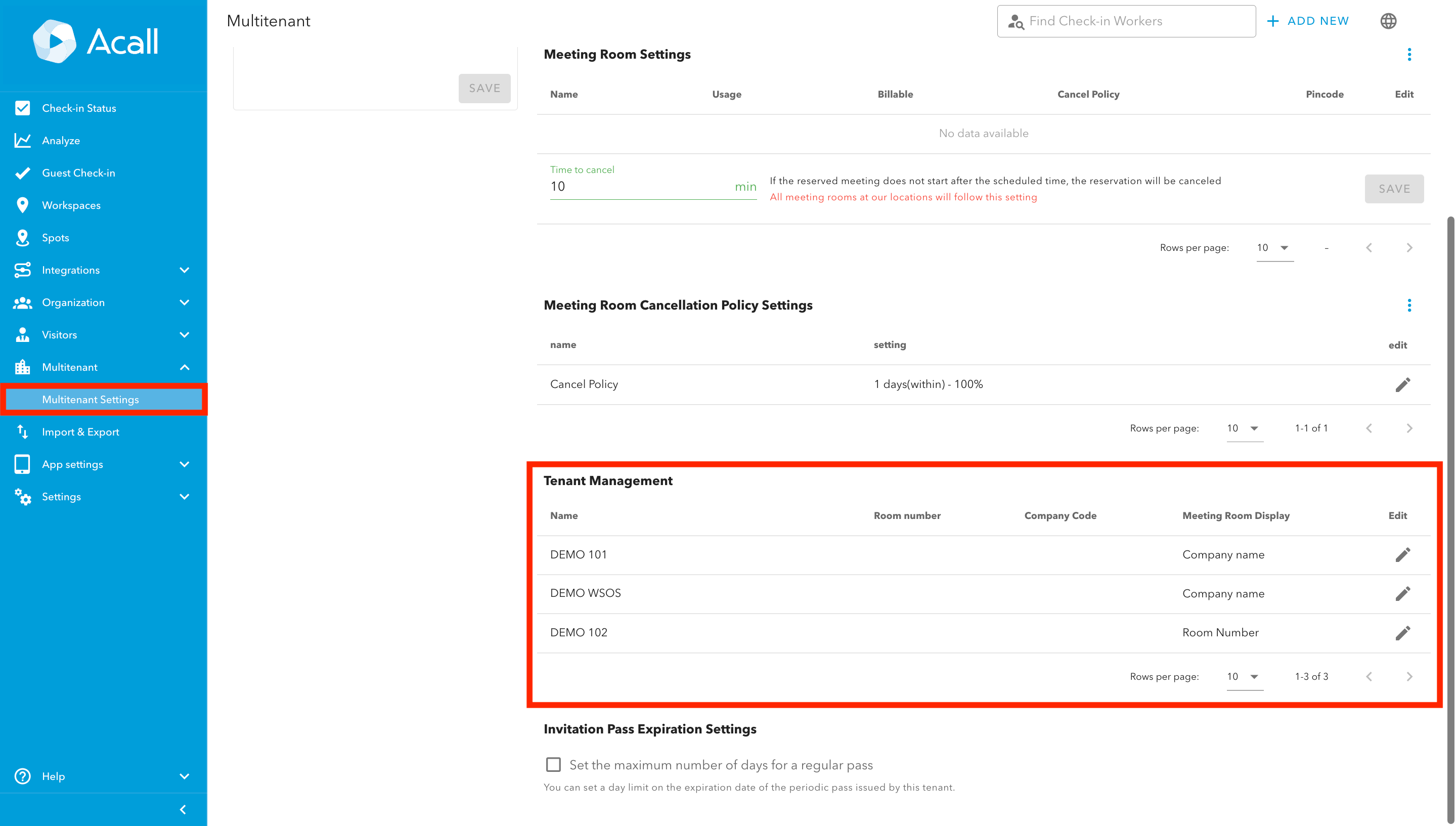This screenshot has width=1456, height=826.
Task: Edit the DEMO 101 tenant
Action: pos(1402,555)
